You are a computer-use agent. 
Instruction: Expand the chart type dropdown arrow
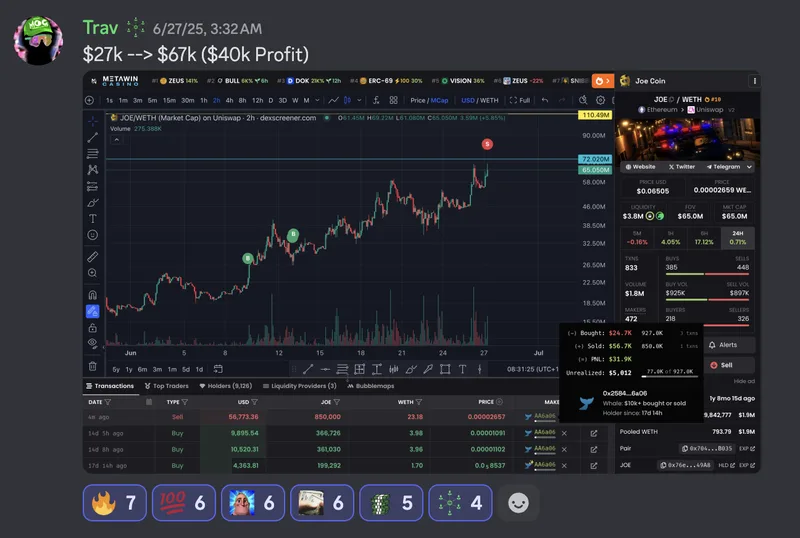click(x=359, y=101)
